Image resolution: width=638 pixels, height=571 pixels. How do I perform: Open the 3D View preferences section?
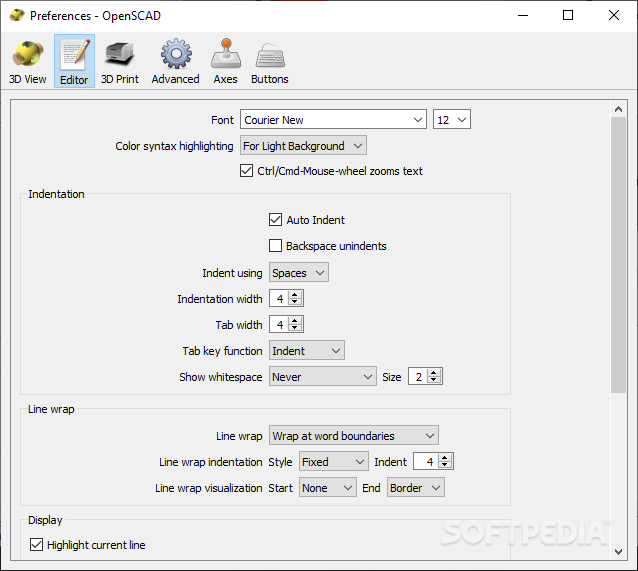pos(28,61)
